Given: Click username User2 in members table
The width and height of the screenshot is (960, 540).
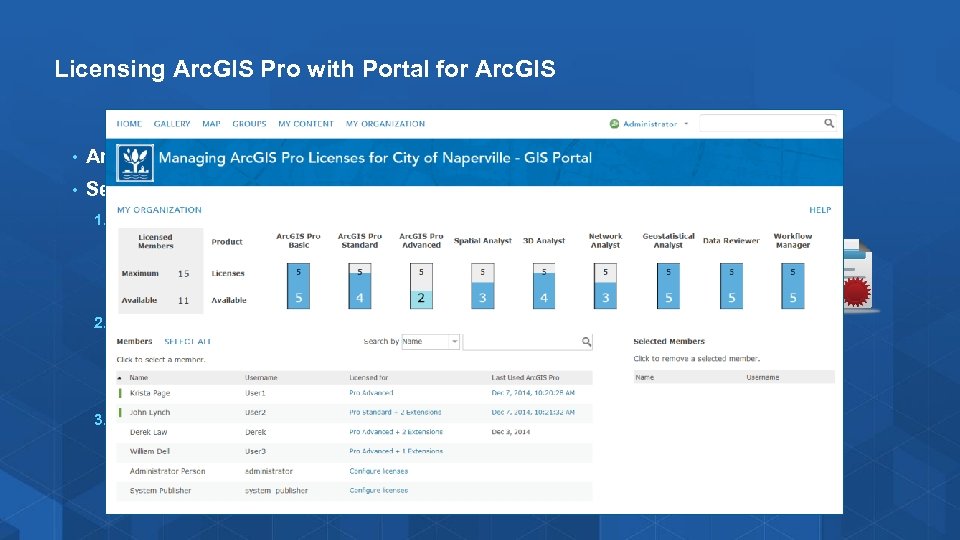Looking at the screenshot, I should [x=255, y=413].
